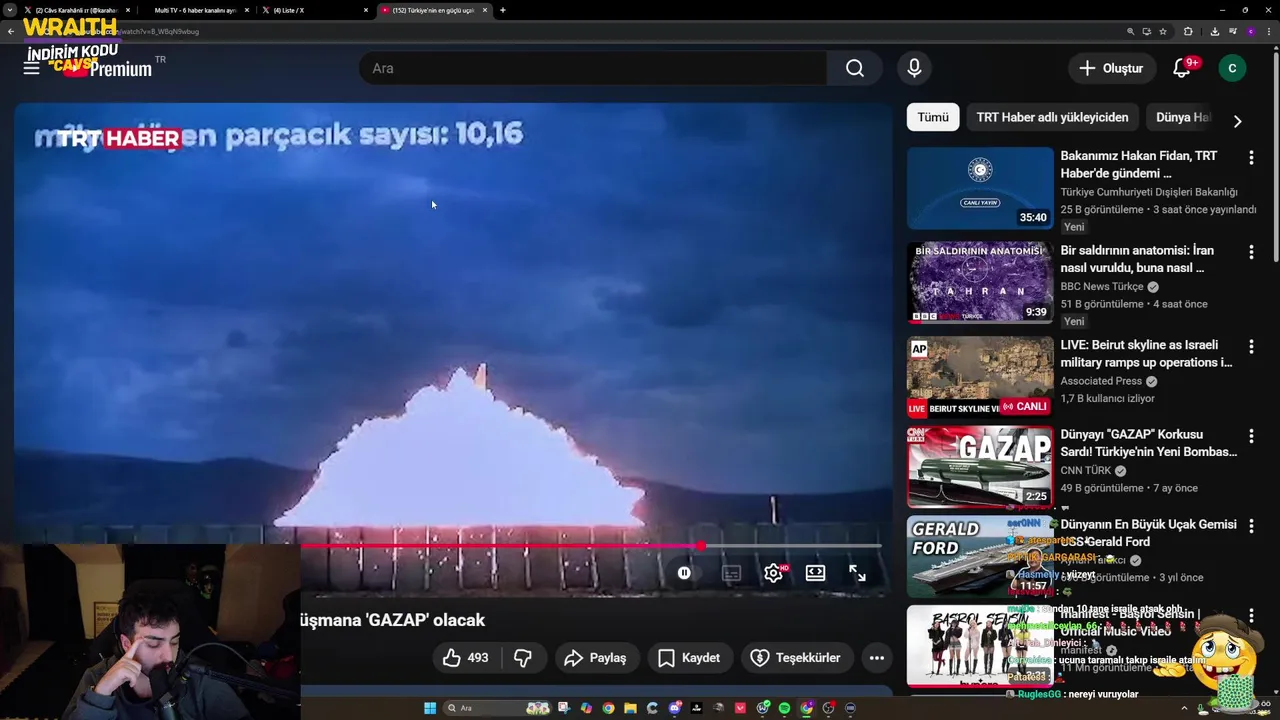Image resolution: width=1280 pixels, height=720 pixels.
Task: Open browser downloads icon
Action: tap(1214, 31)
